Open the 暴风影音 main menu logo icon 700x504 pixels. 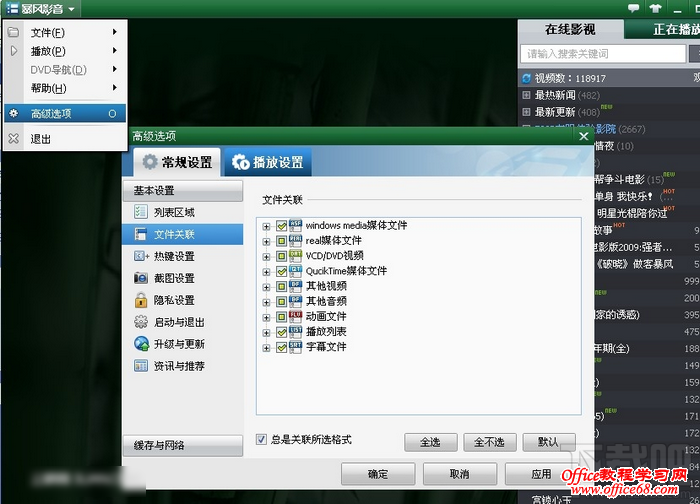12,8
